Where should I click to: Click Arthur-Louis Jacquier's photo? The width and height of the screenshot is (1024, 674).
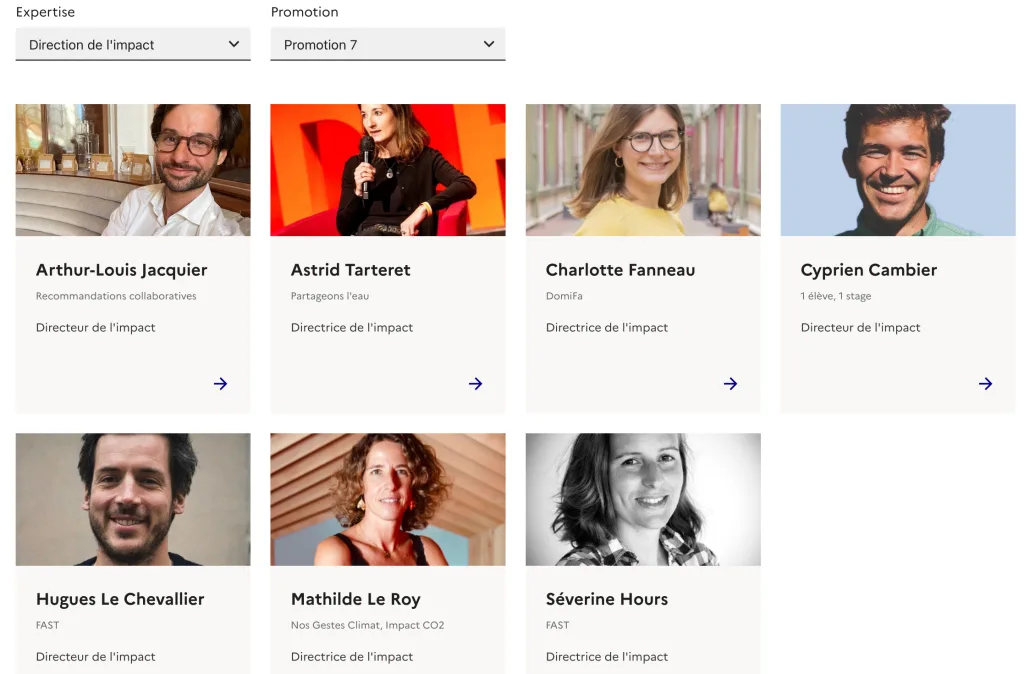coord(133,170)
